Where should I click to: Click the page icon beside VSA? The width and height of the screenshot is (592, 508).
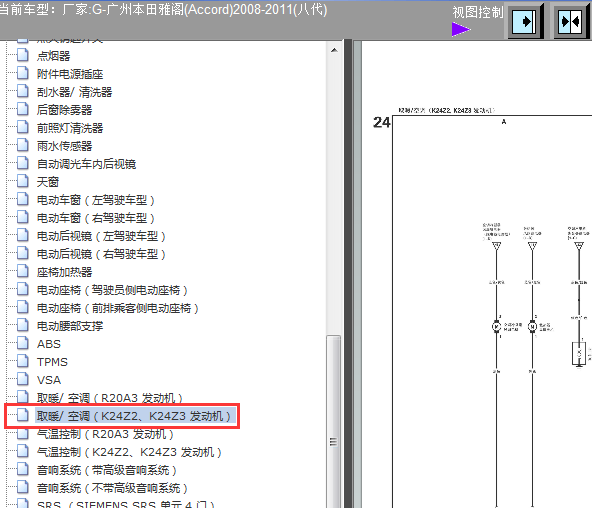tap(23, 379)
